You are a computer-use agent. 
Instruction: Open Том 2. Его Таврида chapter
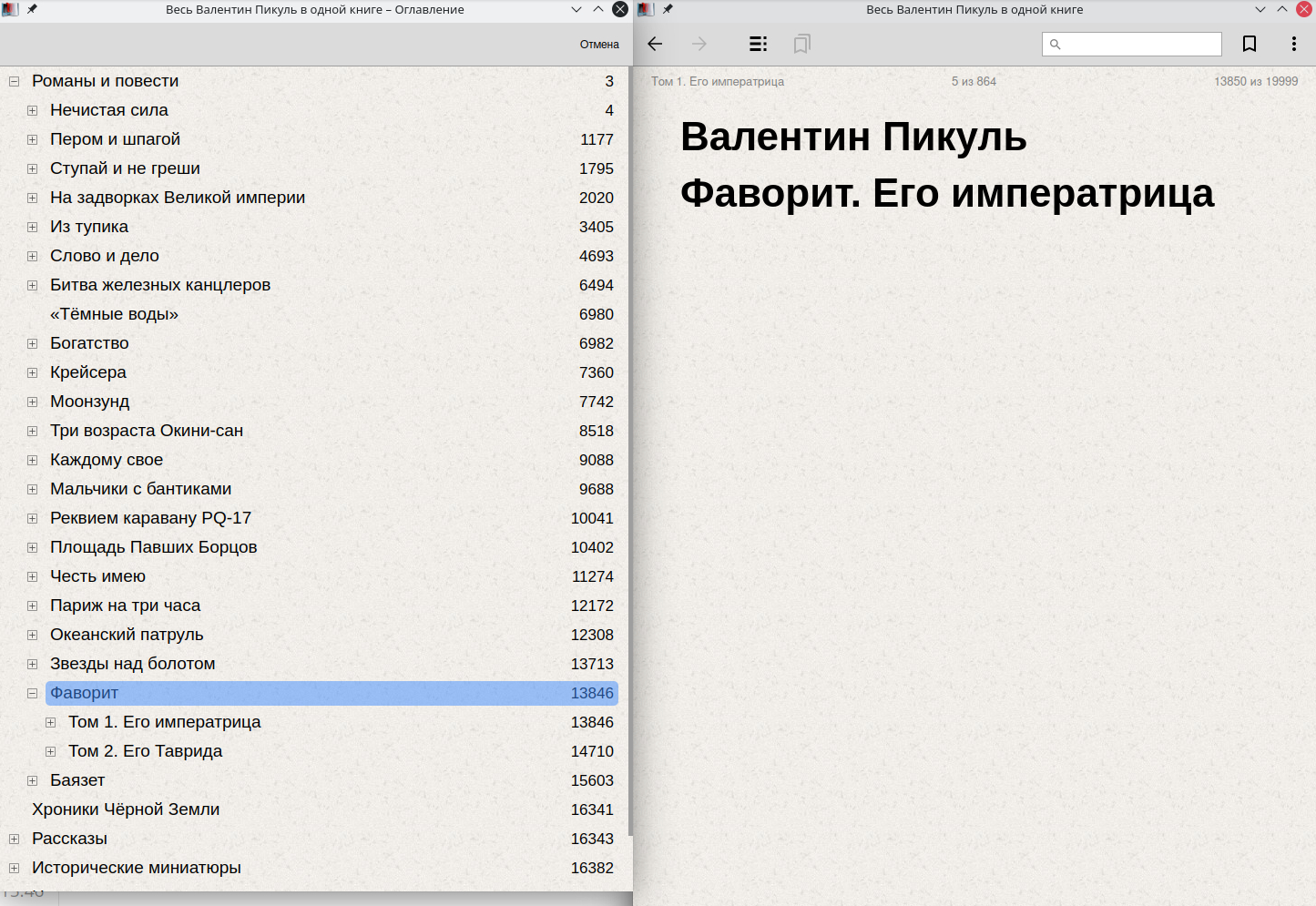(145, 751)
